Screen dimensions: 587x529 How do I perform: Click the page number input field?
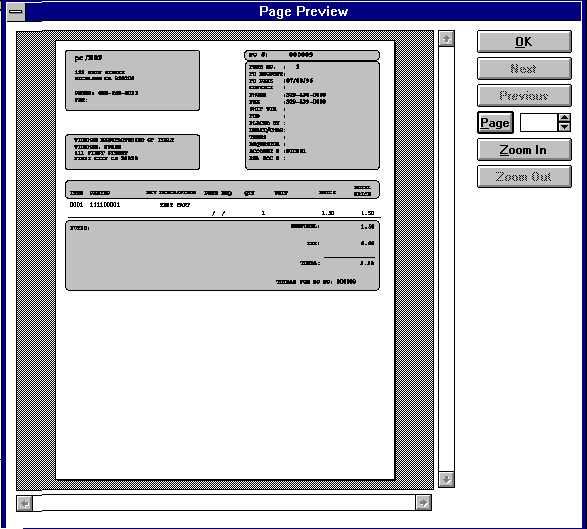pyautogui.click(x=539, y=122)
